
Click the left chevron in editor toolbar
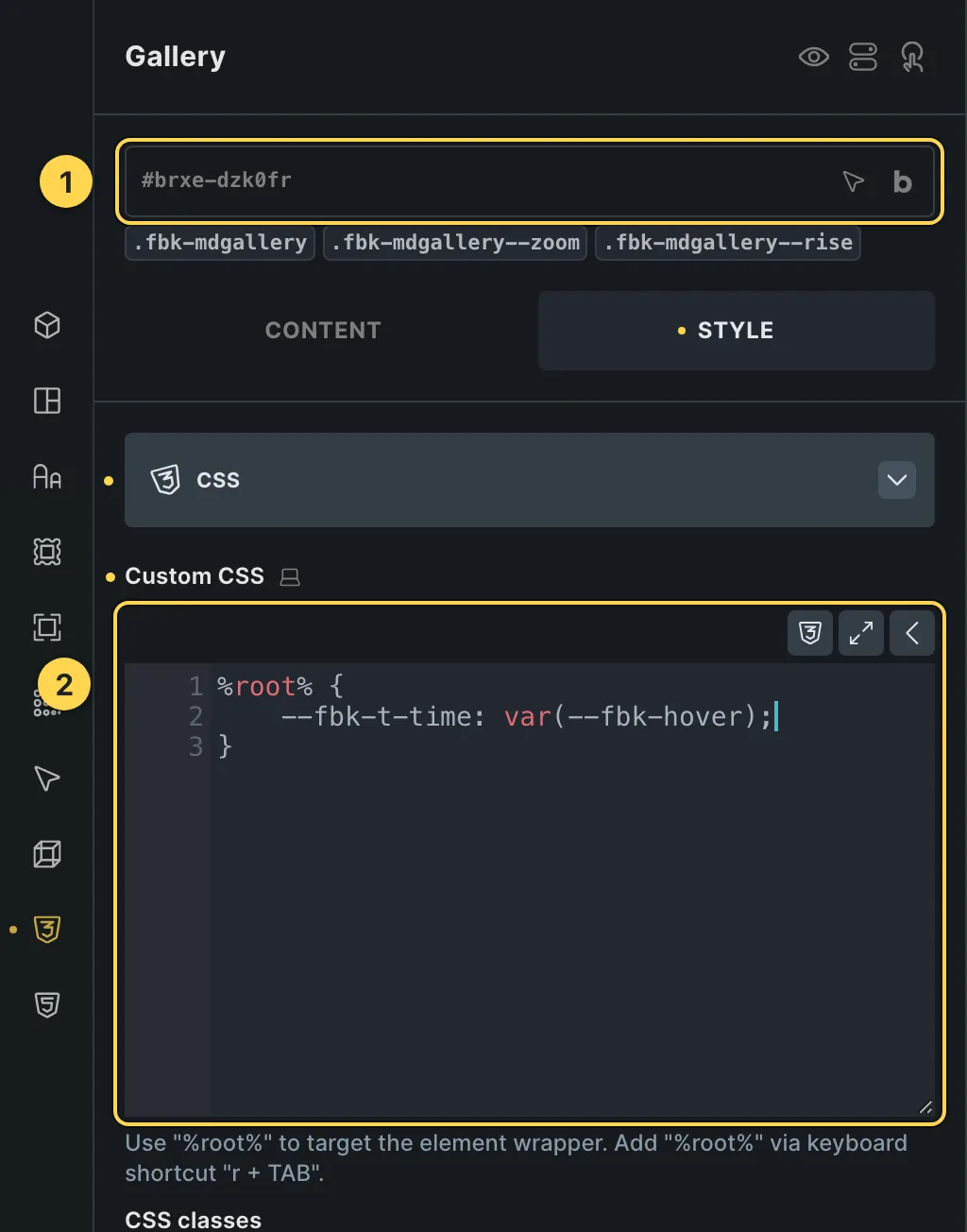(x=912, y=633)
